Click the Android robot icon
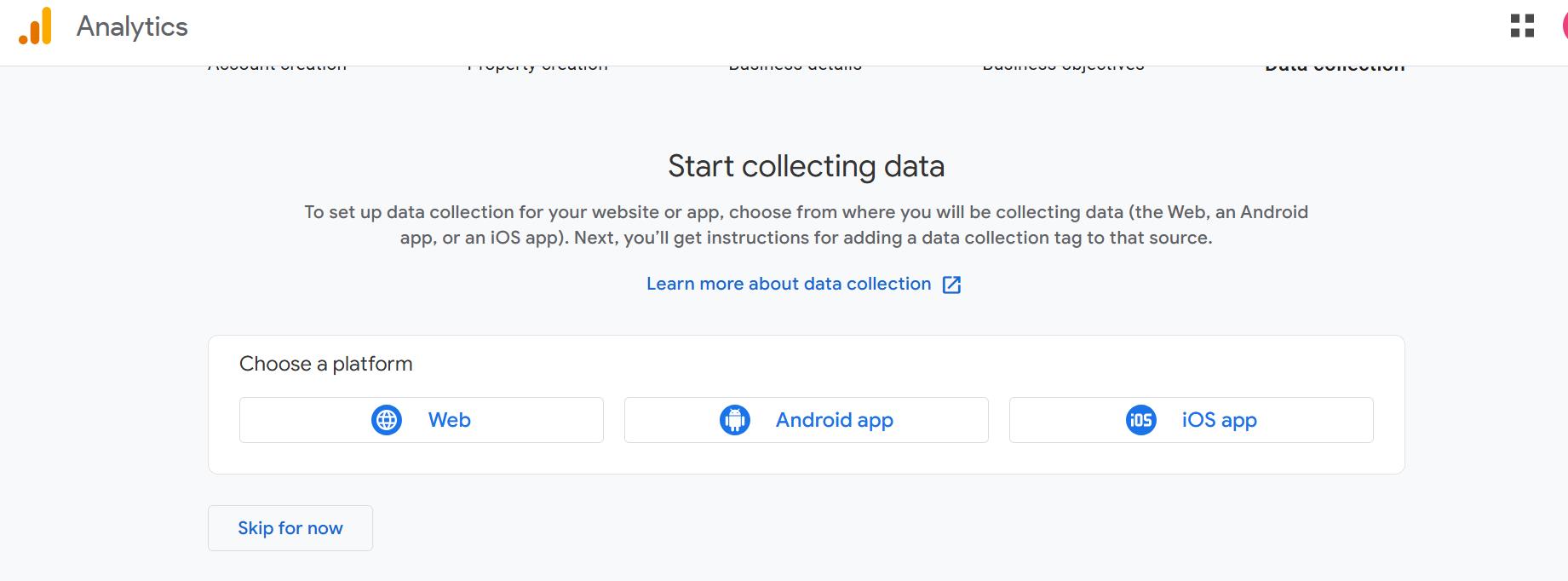This screenshot has width=1568, height=581. 735,420
